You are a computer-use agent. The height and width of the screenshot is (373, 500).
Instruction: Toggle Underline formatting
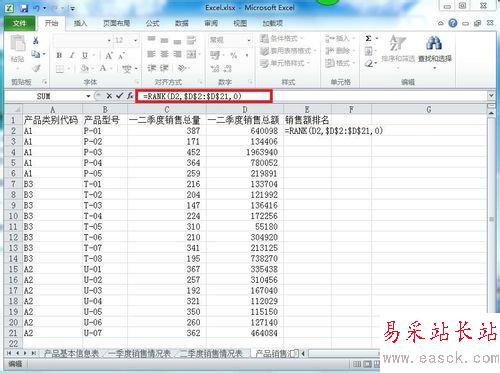click(85, 55)
